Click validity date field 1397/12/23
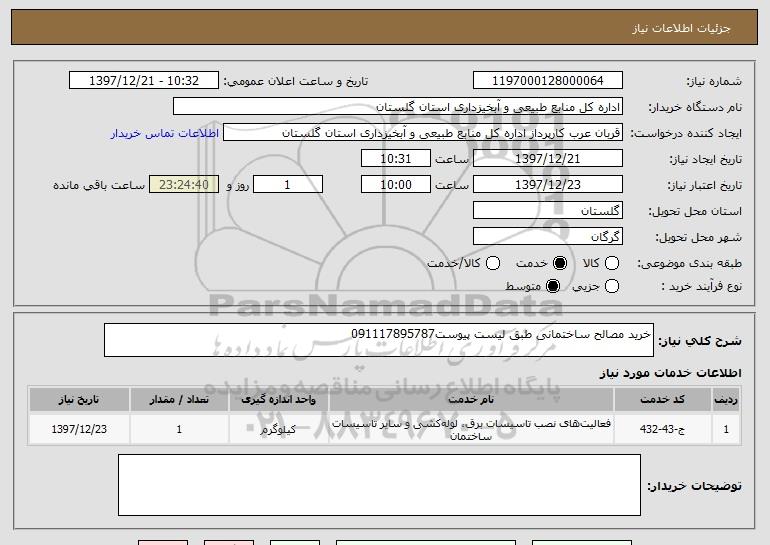 pyautogui.click(x=548, y=185)
